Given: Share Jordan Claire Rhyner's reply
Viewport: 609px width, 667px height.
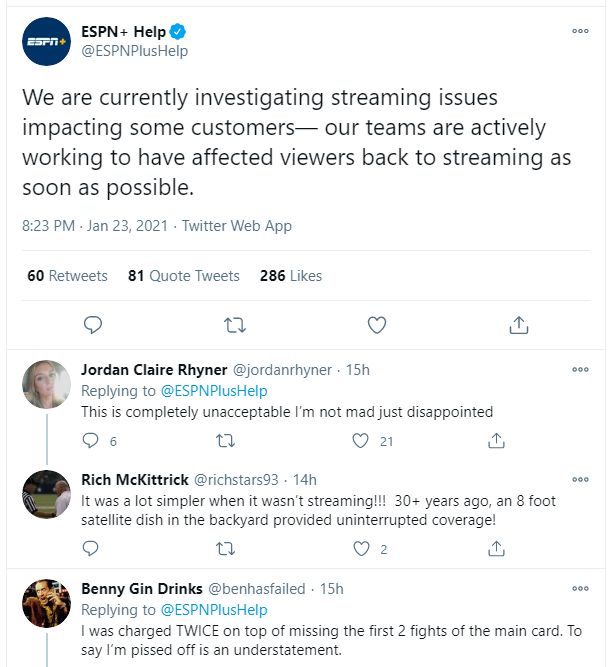Looking at the screenshot, I should point(495,440).
